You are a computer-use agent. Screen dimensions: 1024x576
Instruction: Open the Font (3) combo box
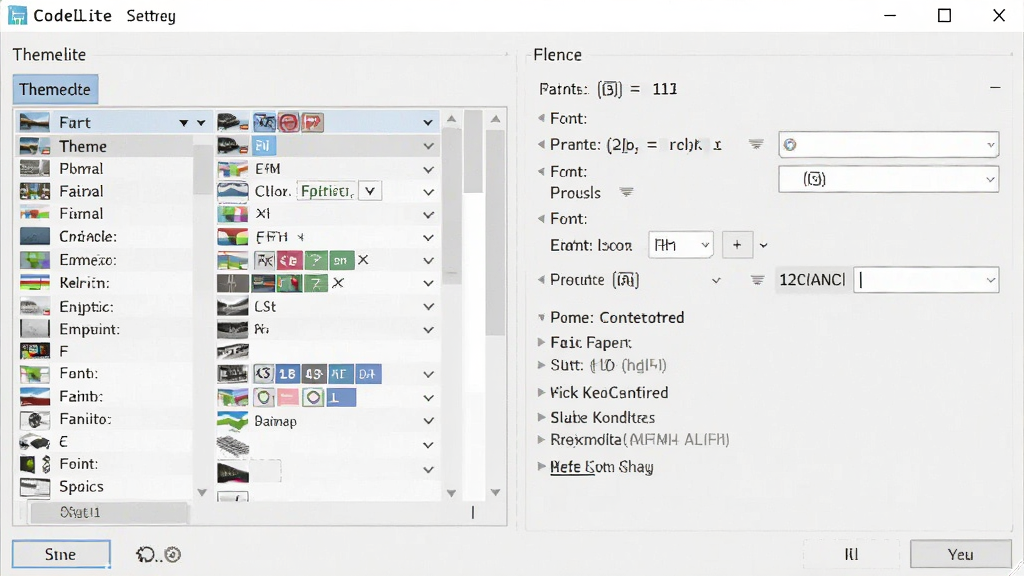point(888,180)
